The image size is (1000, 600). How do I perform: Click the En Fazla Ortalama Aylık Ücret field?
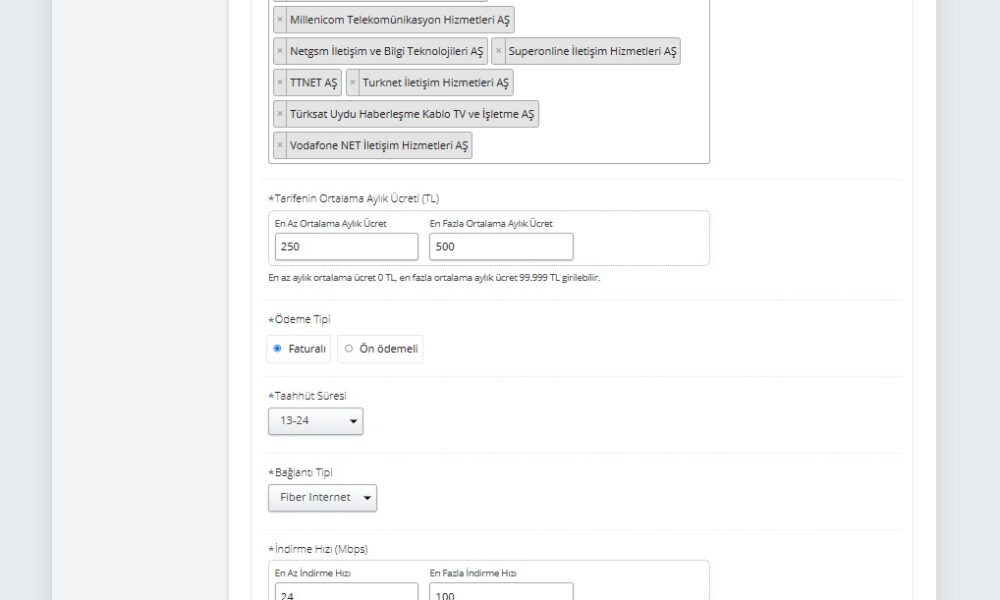coord(501,247)
